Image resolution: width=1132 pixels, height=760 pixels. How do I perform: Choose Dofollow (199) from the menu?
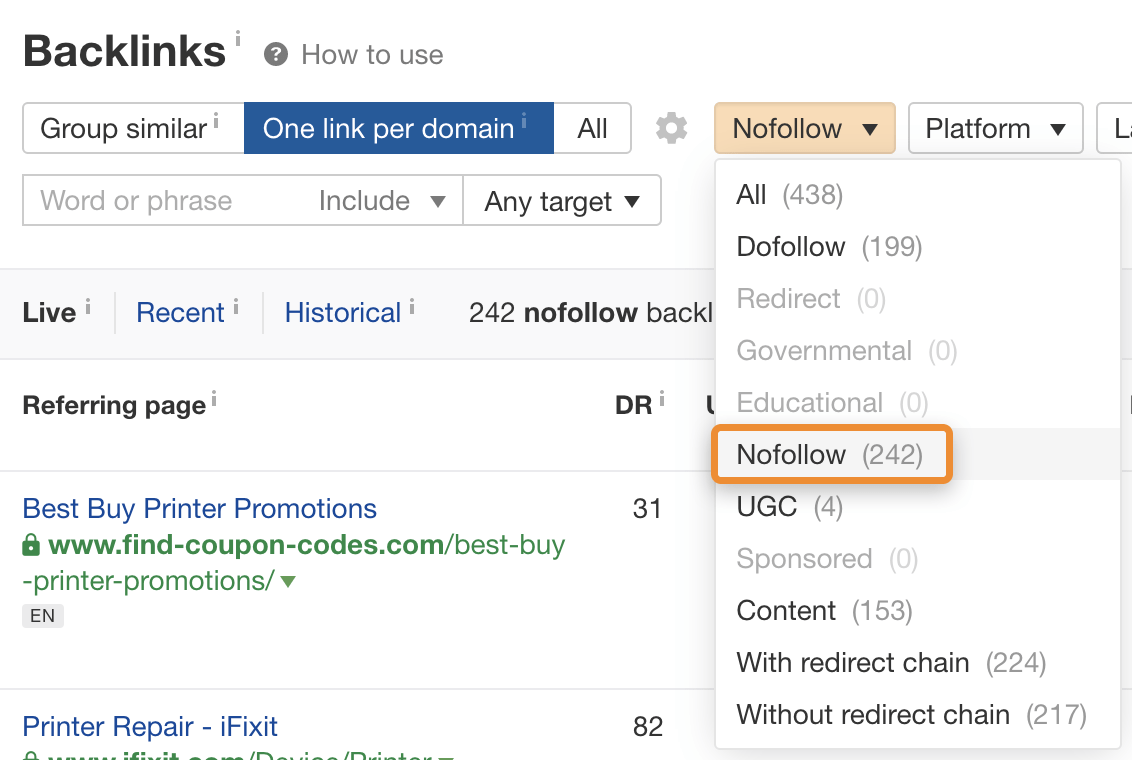(829, 247)
